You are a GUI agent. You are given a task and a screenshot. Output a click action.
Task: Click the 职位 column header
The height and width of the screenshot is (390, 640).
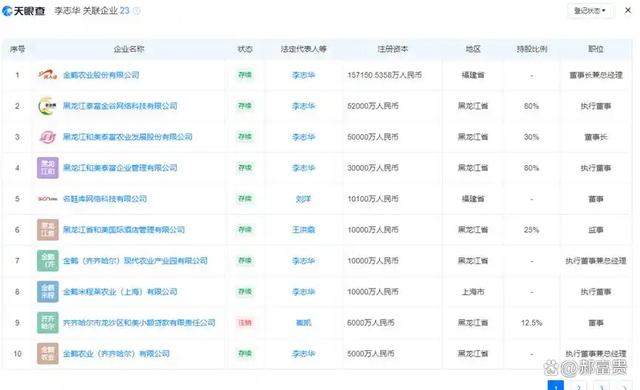pyautogui.click(x=596, y=49)
